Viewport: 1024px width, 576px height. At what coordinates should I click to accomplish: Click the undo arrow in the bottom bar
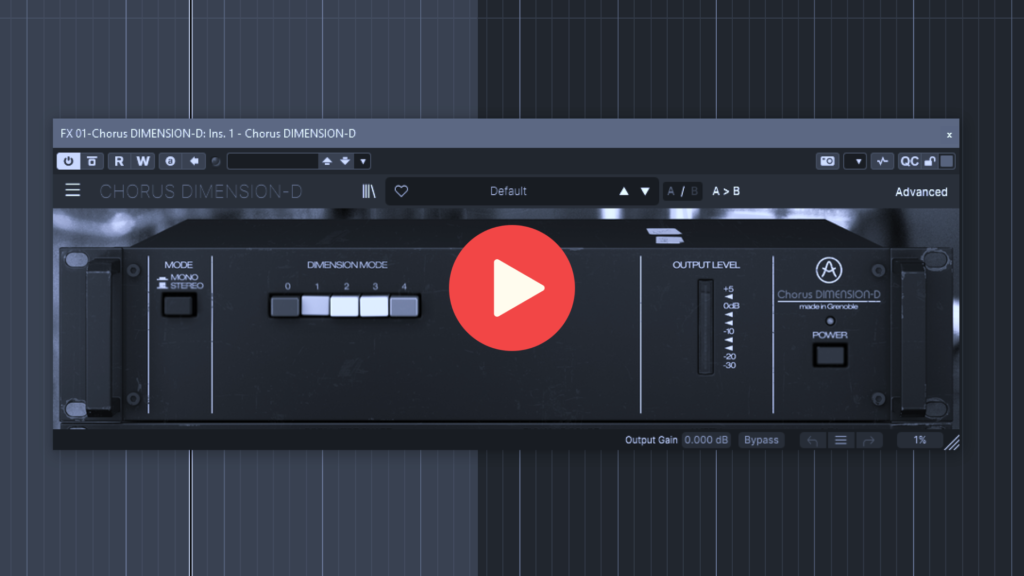813,440
